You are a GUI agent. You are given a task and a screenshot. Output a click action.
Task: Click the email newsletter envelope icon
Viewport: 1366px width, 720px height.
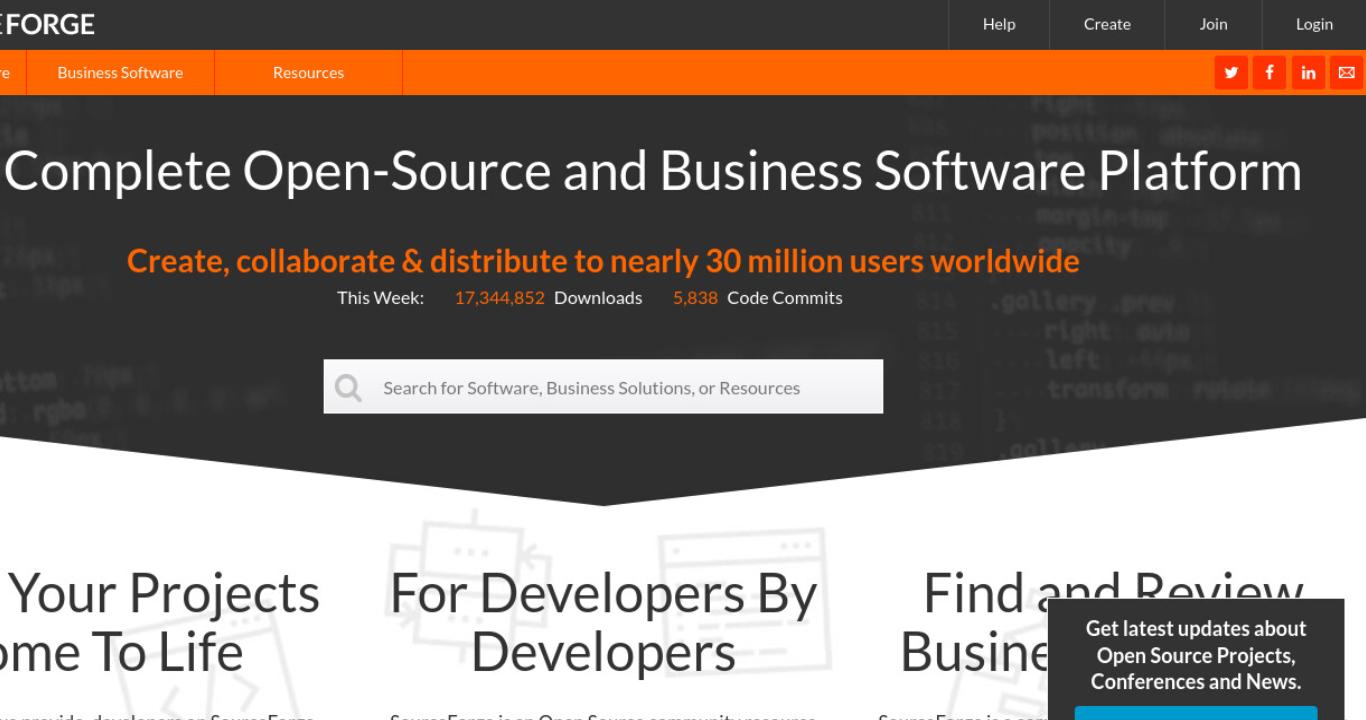click(x=1346, y=73)
